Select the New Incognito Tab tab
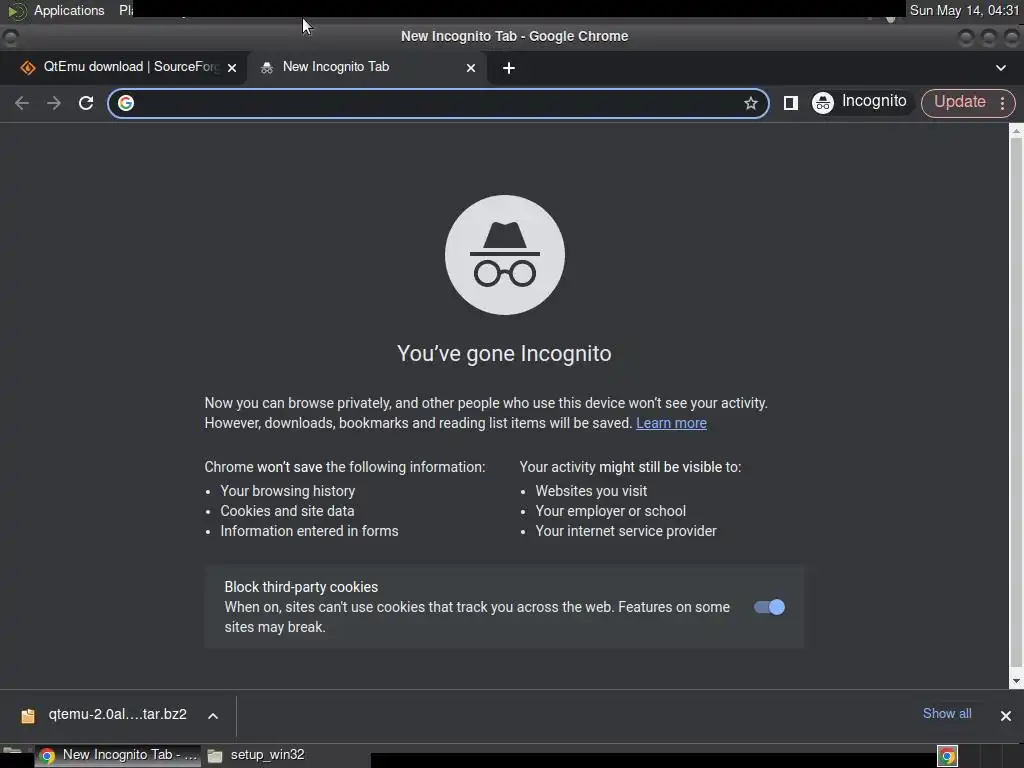Image resolution: width=1024 pixels, height=768 pixels. 366,67
